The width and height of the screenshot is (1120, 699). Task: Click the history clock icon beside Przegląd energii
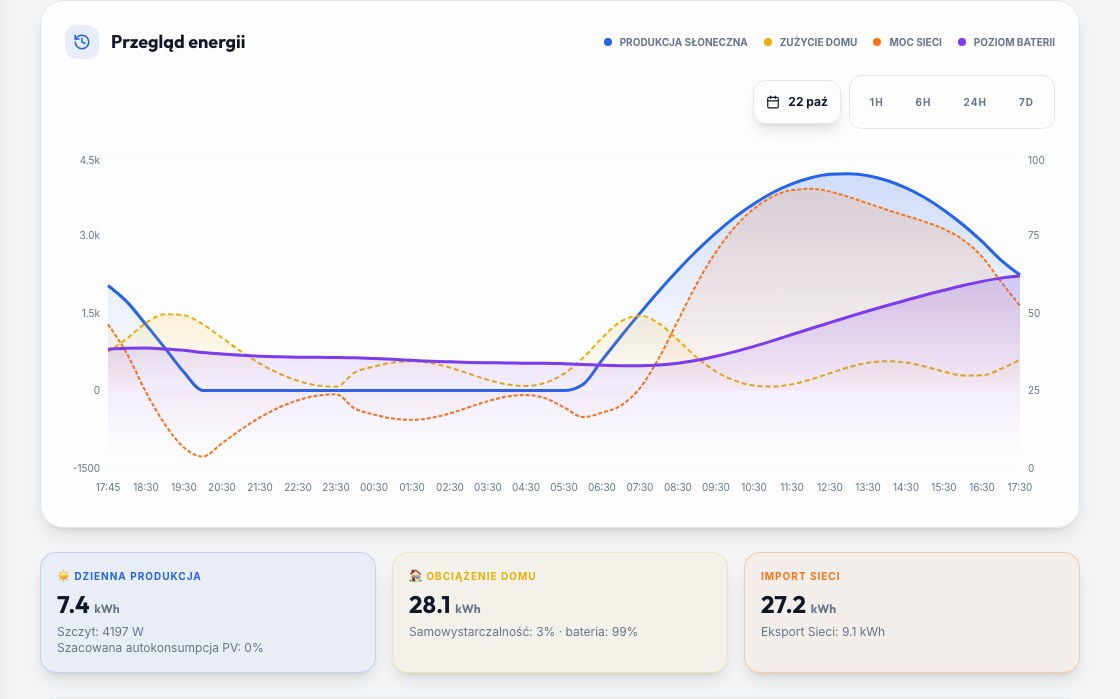tap(82, 42)
